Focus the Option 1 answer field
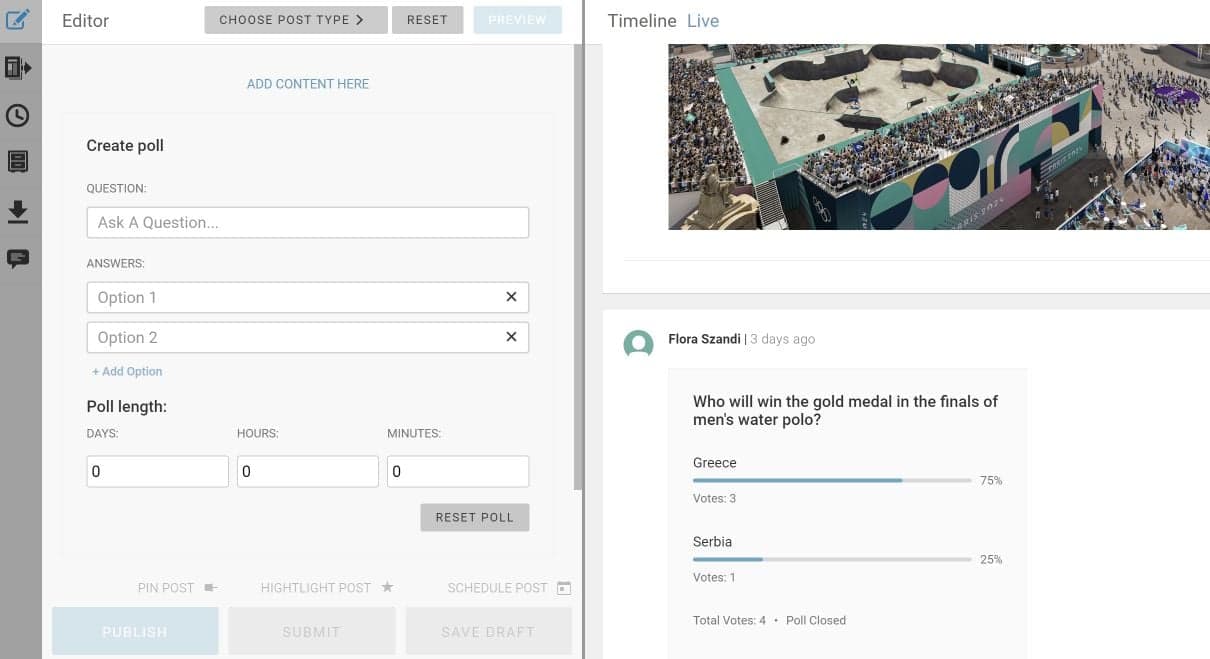This screenshot has width=1210, height=659. click(308, 297)
